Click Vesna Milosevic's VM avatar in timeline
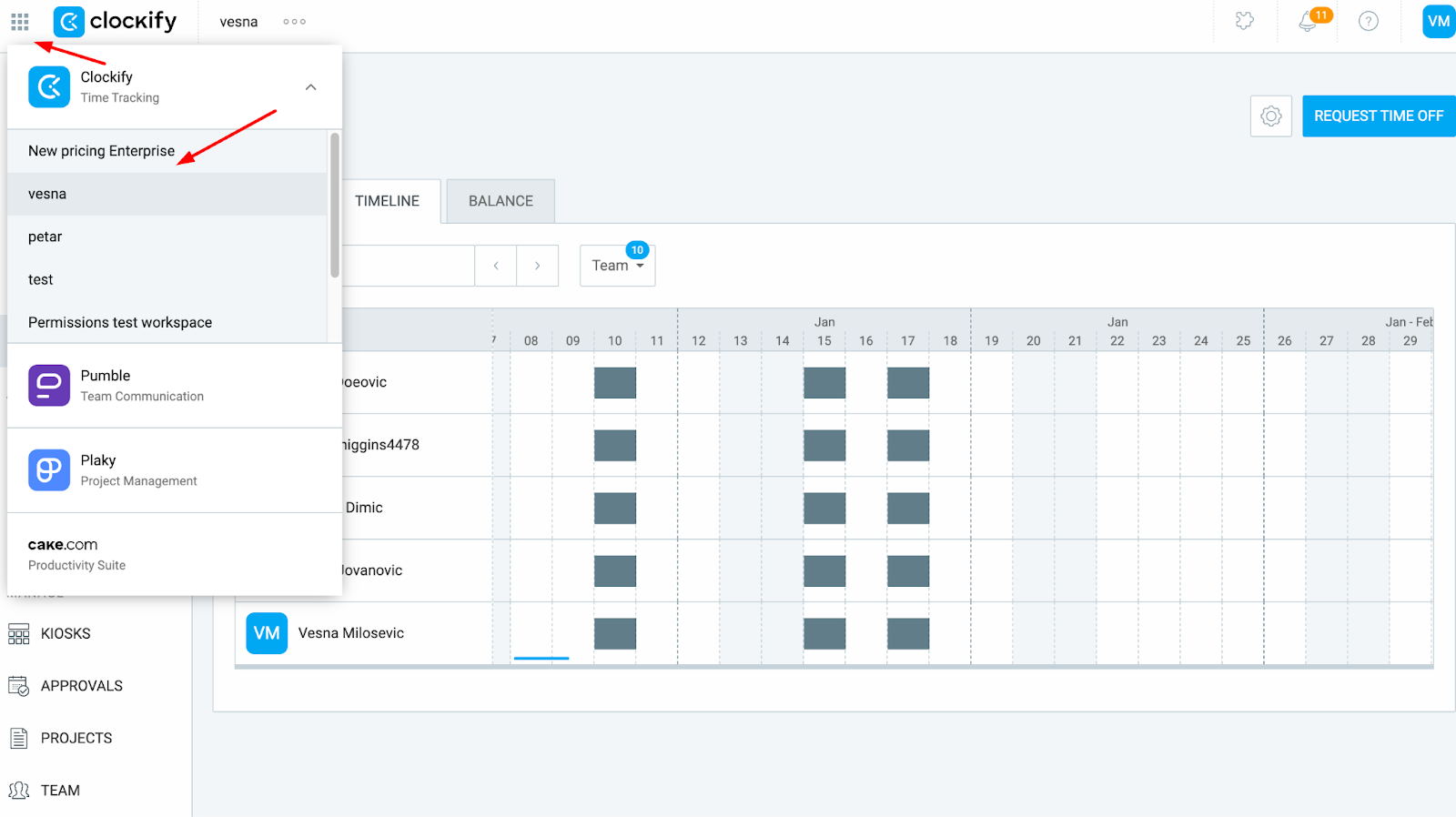The width and height of the screenshot is (1456, 817). tap(267, 633)
